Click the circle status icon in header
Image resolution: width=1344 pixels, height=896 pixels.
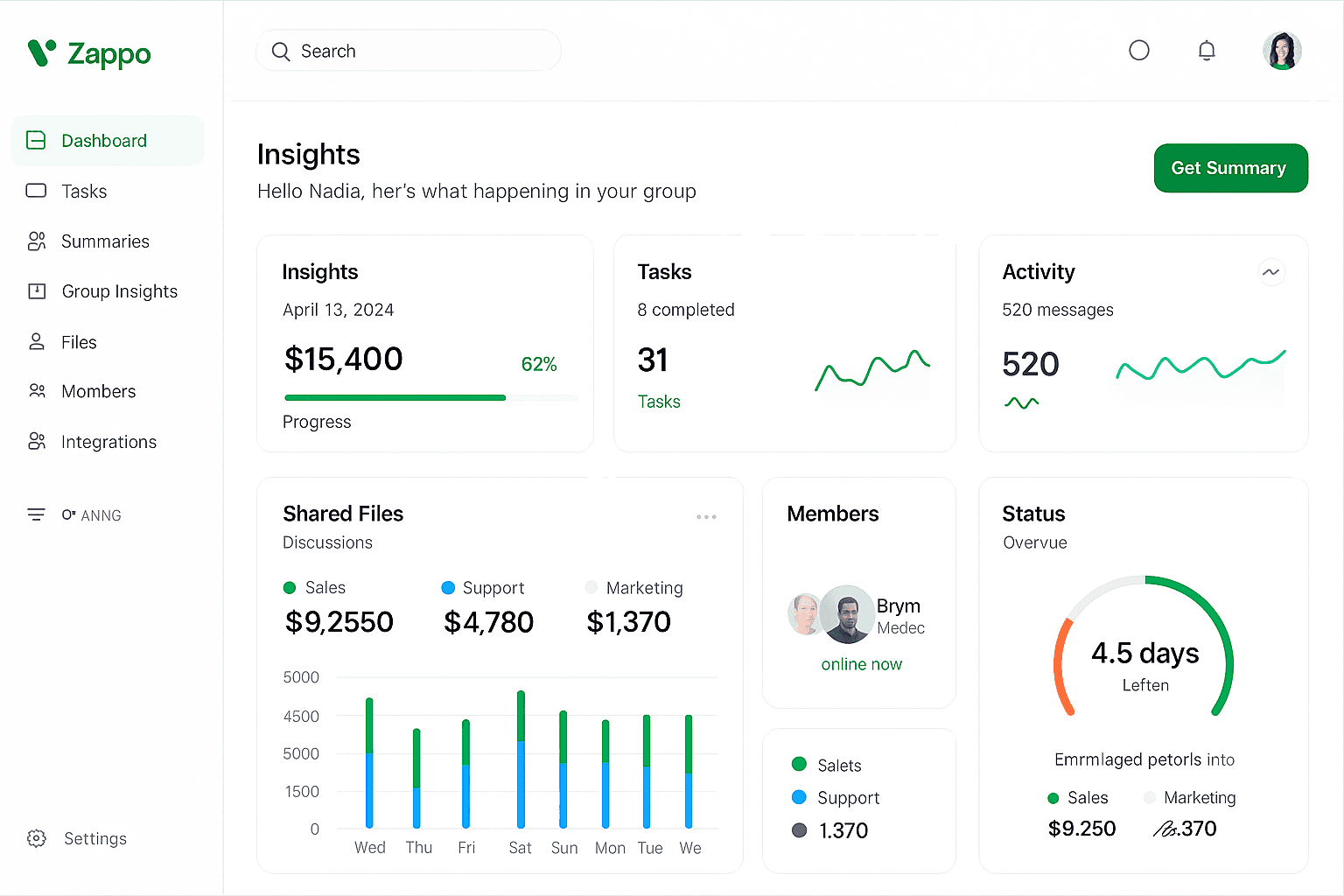click(x=1139, y=51)
